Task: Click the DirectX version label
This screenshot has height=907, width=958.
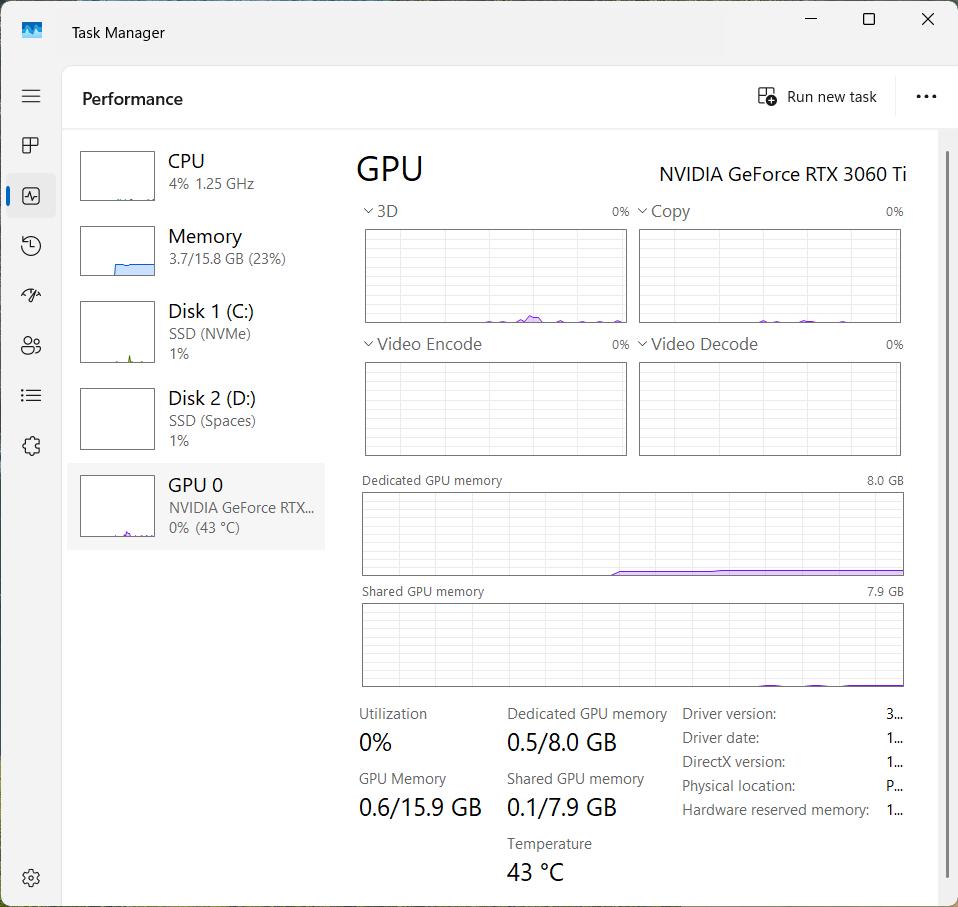Action: coord(733,762)
